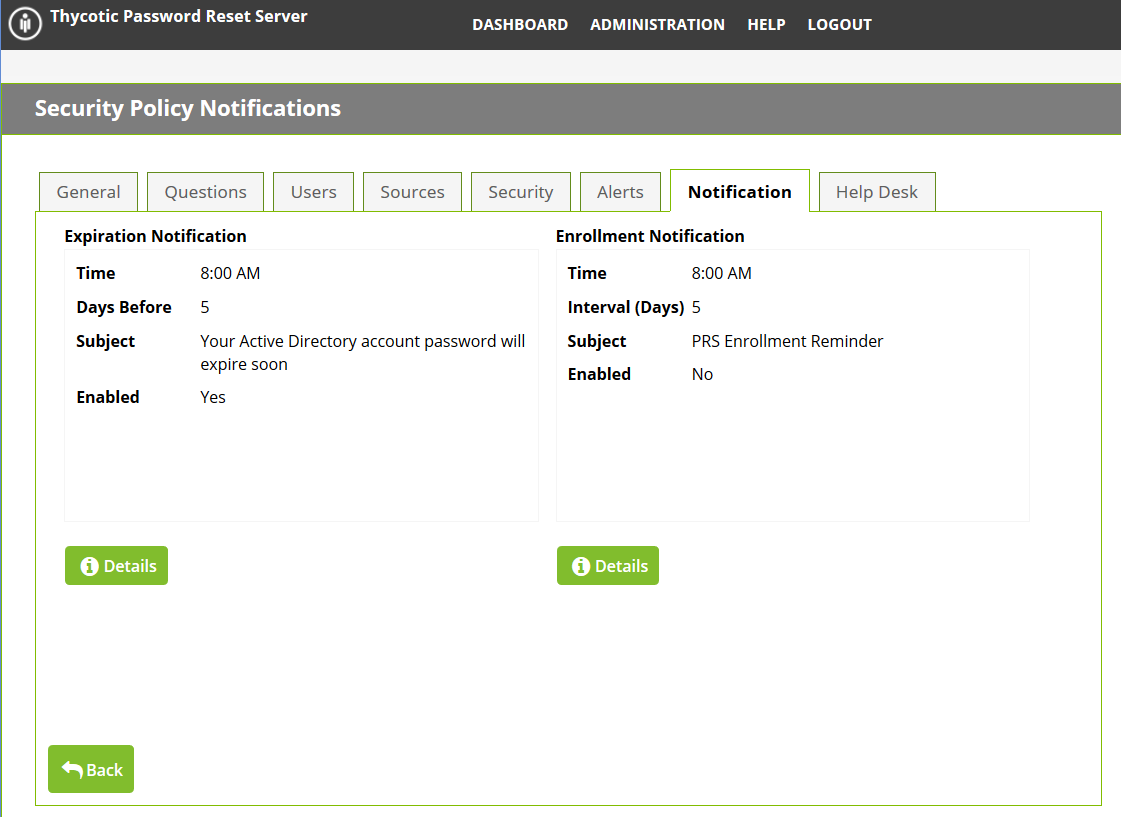1121x817 pixels.
Task: Switch to the General tab
Action: (x=89, y=192)
